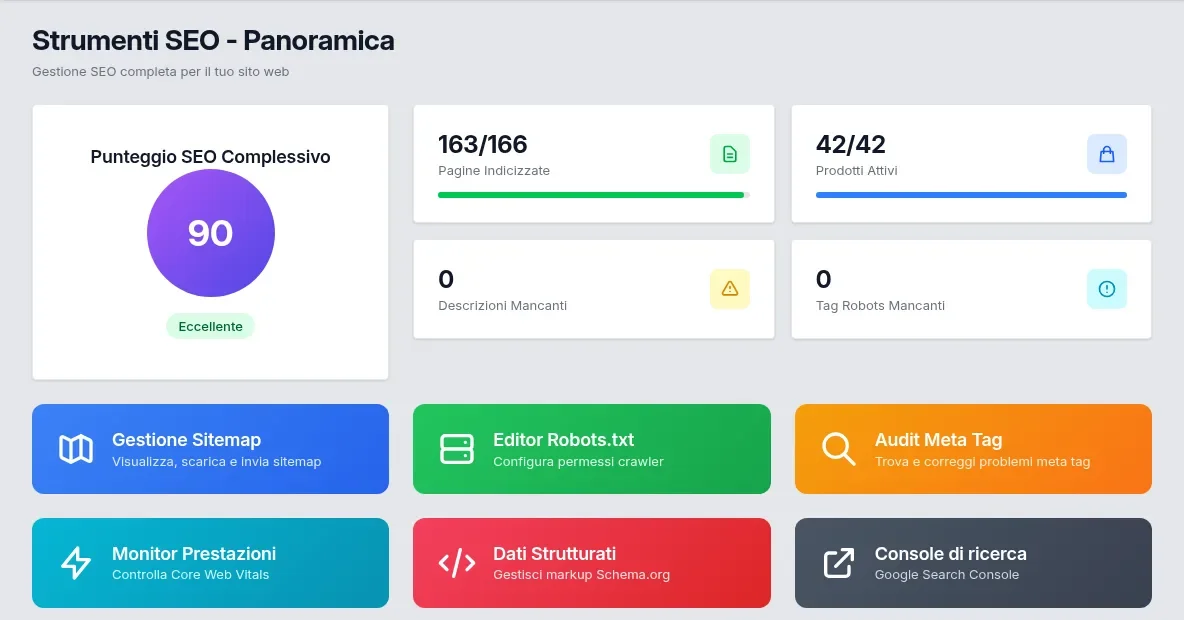This screenshot has width=1184, height=620.
Task: Click the purple SEO score circle showing 90
Action: pyautogui.click(x=211, y=233)
